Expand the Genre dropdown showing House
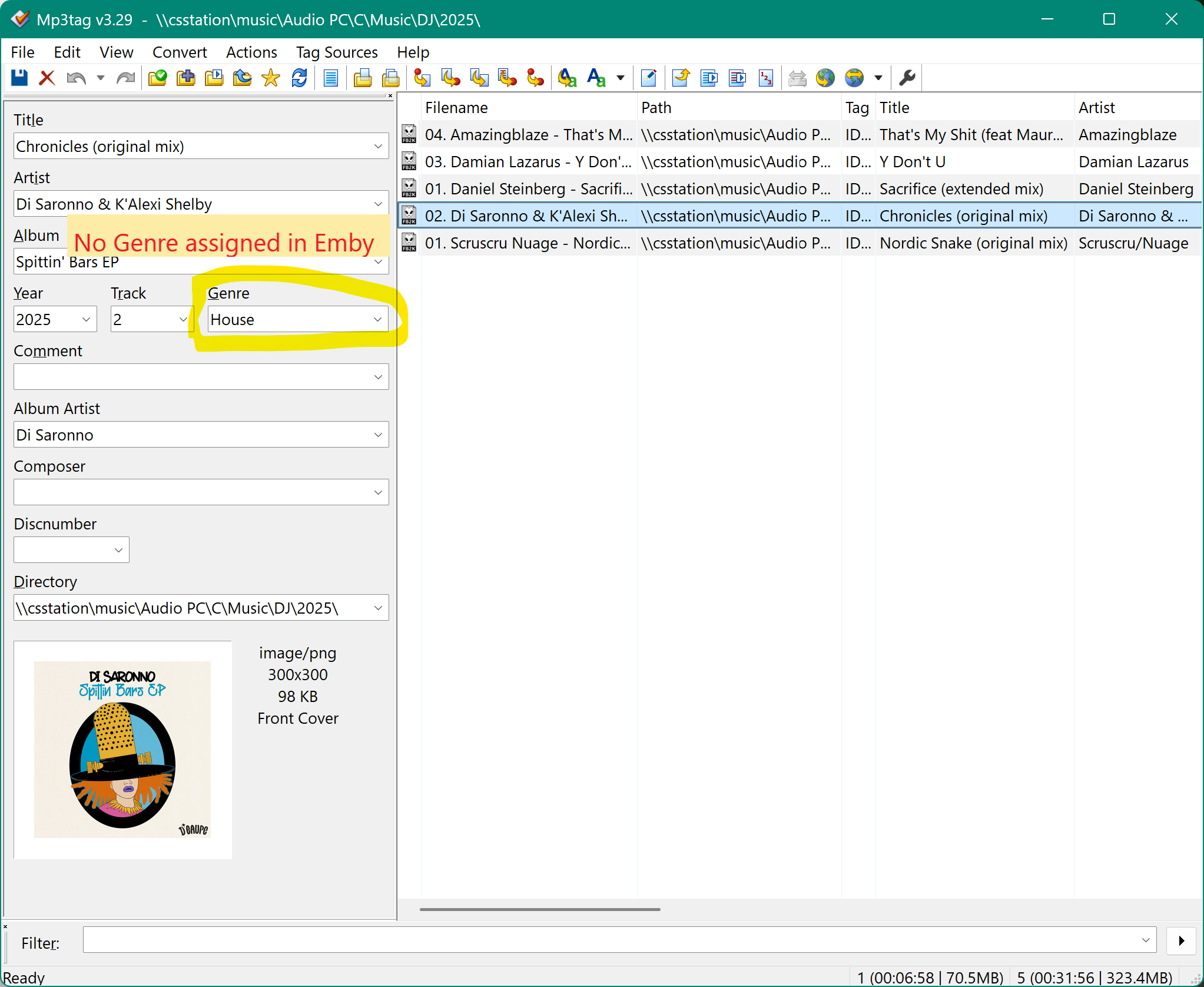 click(377, 319)
